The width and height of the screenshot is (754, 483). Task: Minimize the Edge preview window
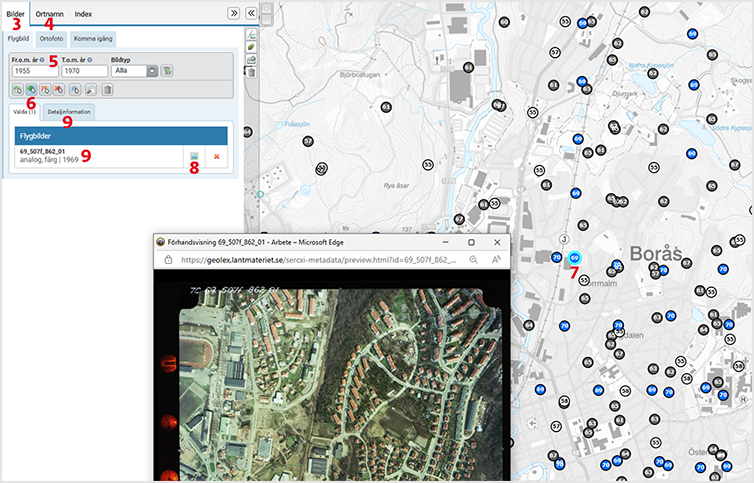pyautogui.click(x=446, y=242)
